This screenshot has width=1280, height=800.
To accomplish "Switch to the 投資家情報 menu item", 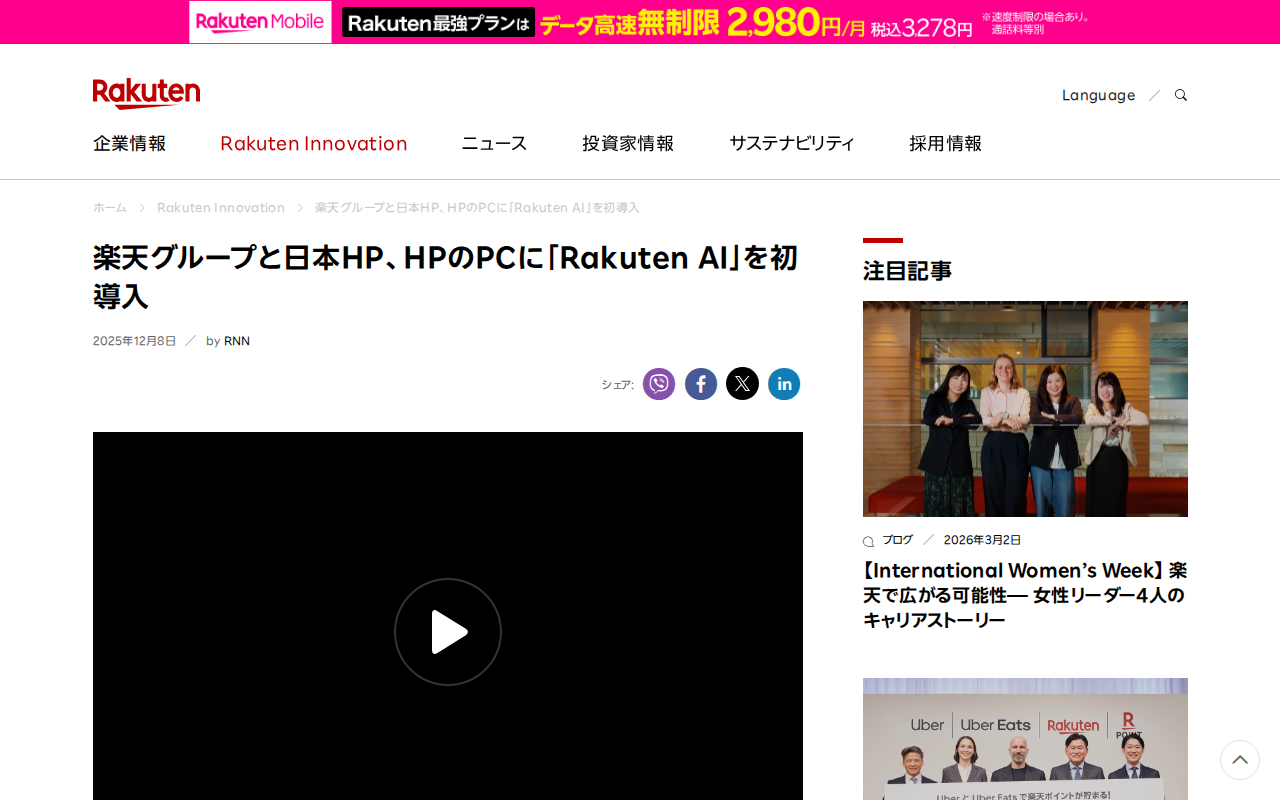I will pyautogui.click(x=628, y=142).
